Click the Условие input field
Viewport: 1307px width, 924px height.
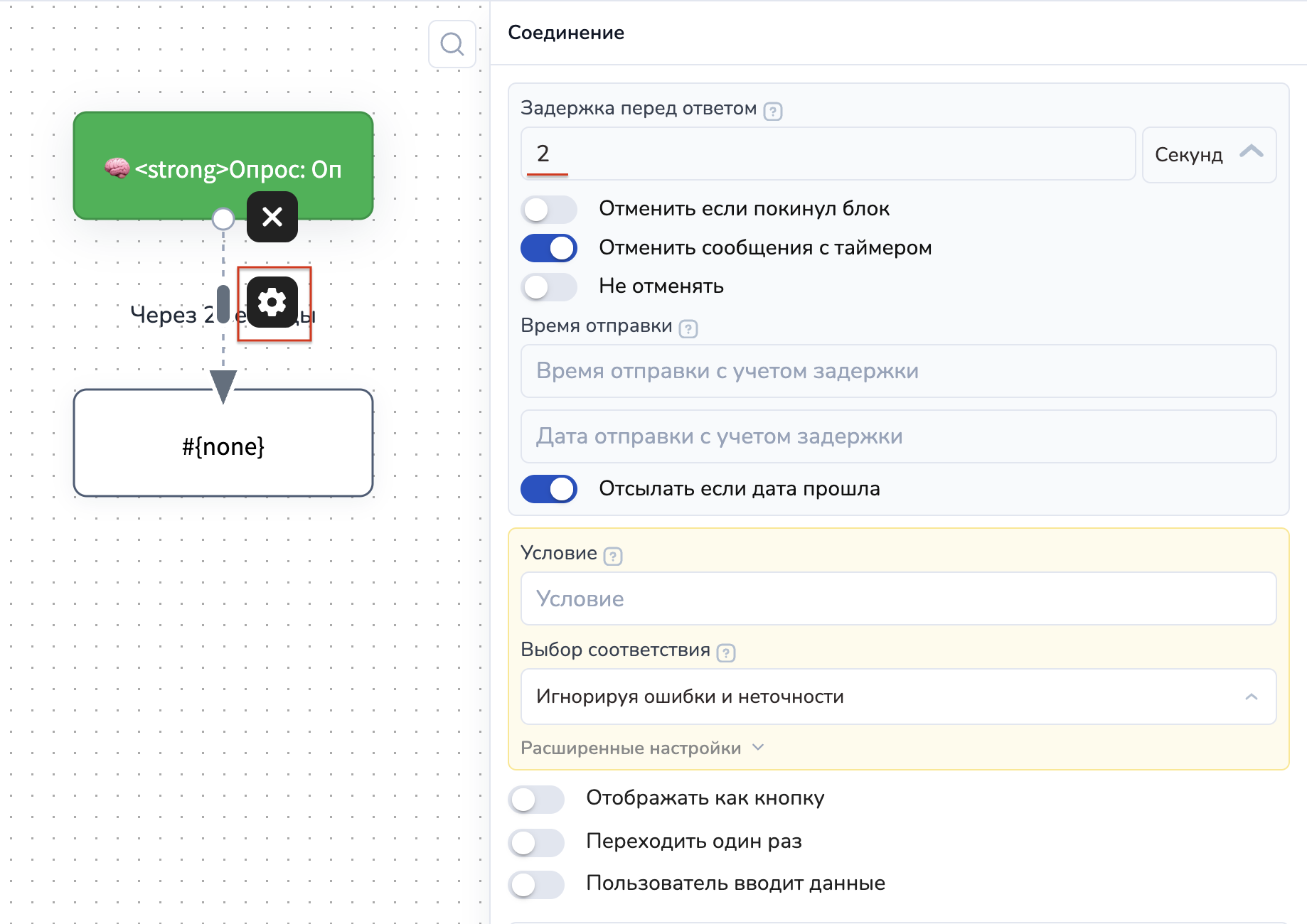tap(897, 598)
